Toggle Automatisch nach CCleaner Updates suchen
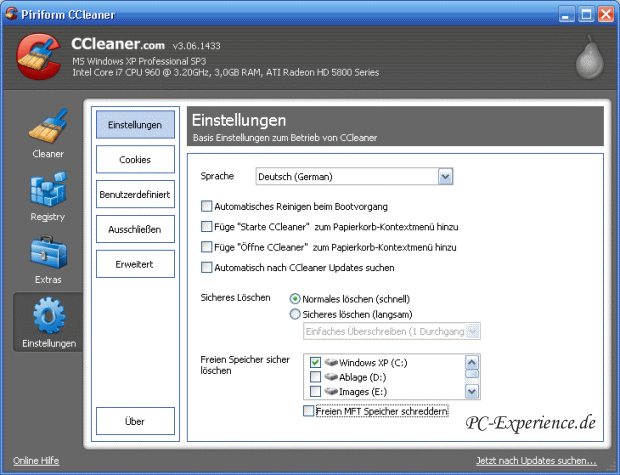 [207, 268]
